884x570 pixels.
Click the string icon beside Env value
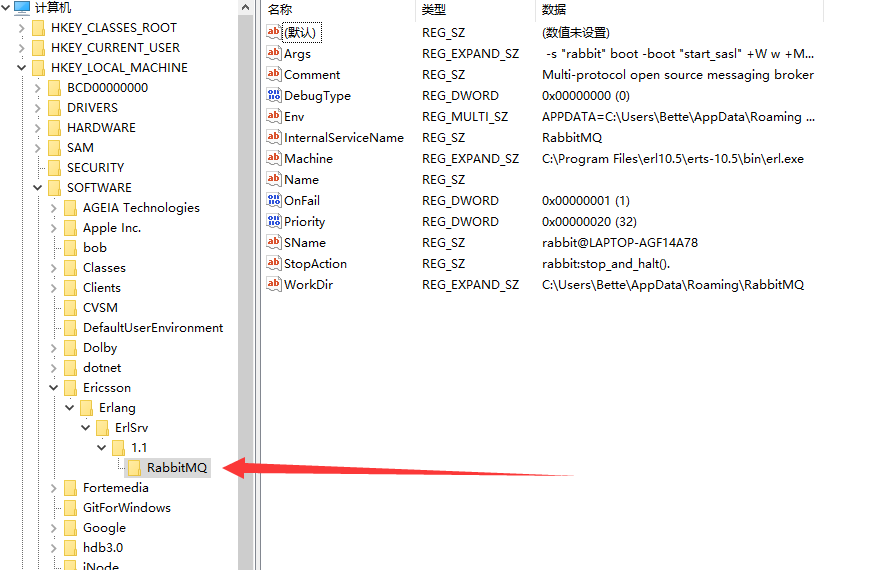273,116
